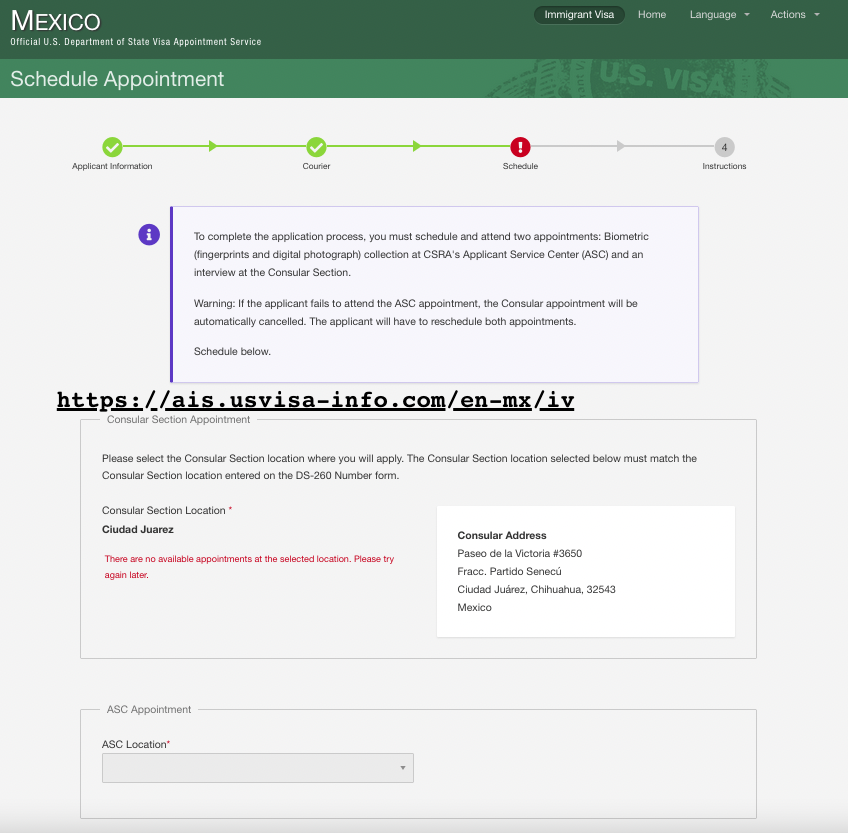The image size is (848, 833).
Task: Click the no available appointments error message
Action: pos(249,567)
